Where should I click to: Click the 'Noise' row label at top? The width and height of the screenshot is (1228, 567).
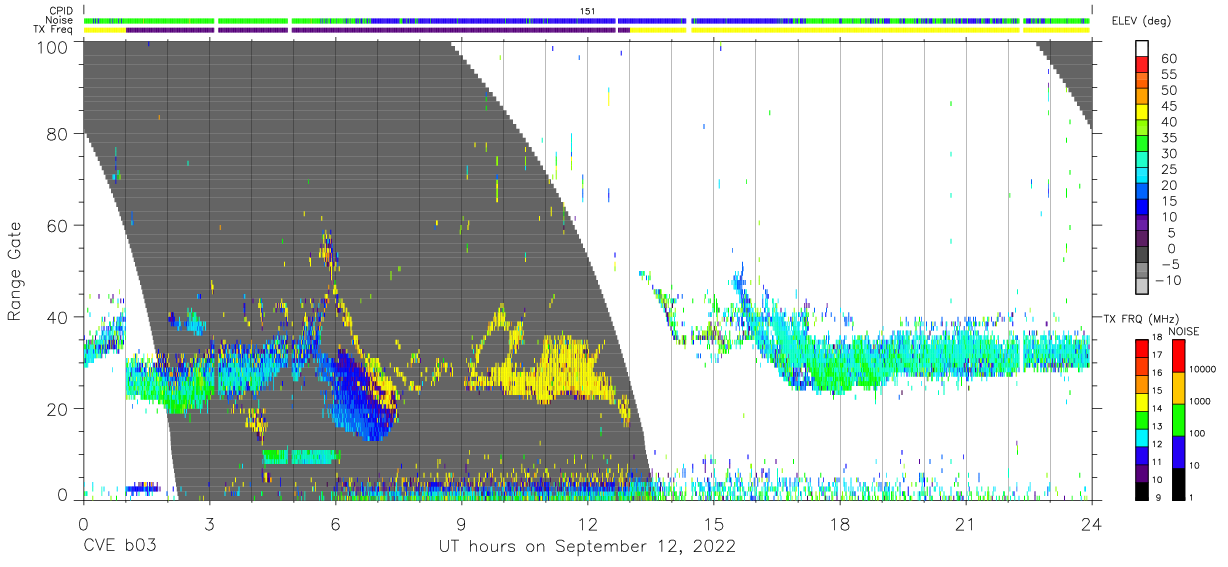59,20
